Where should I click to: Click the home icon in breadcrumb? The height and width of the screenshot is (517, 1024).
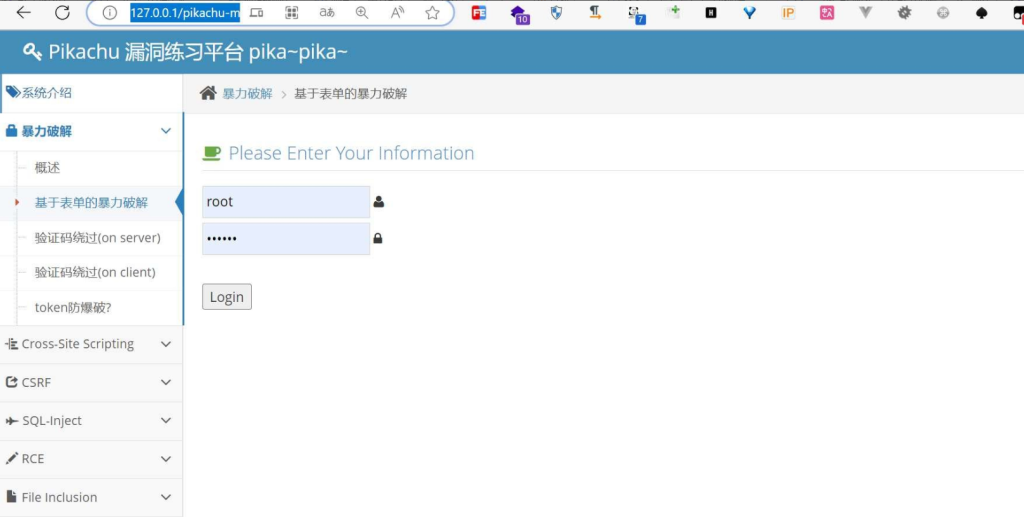pos(208,93)
